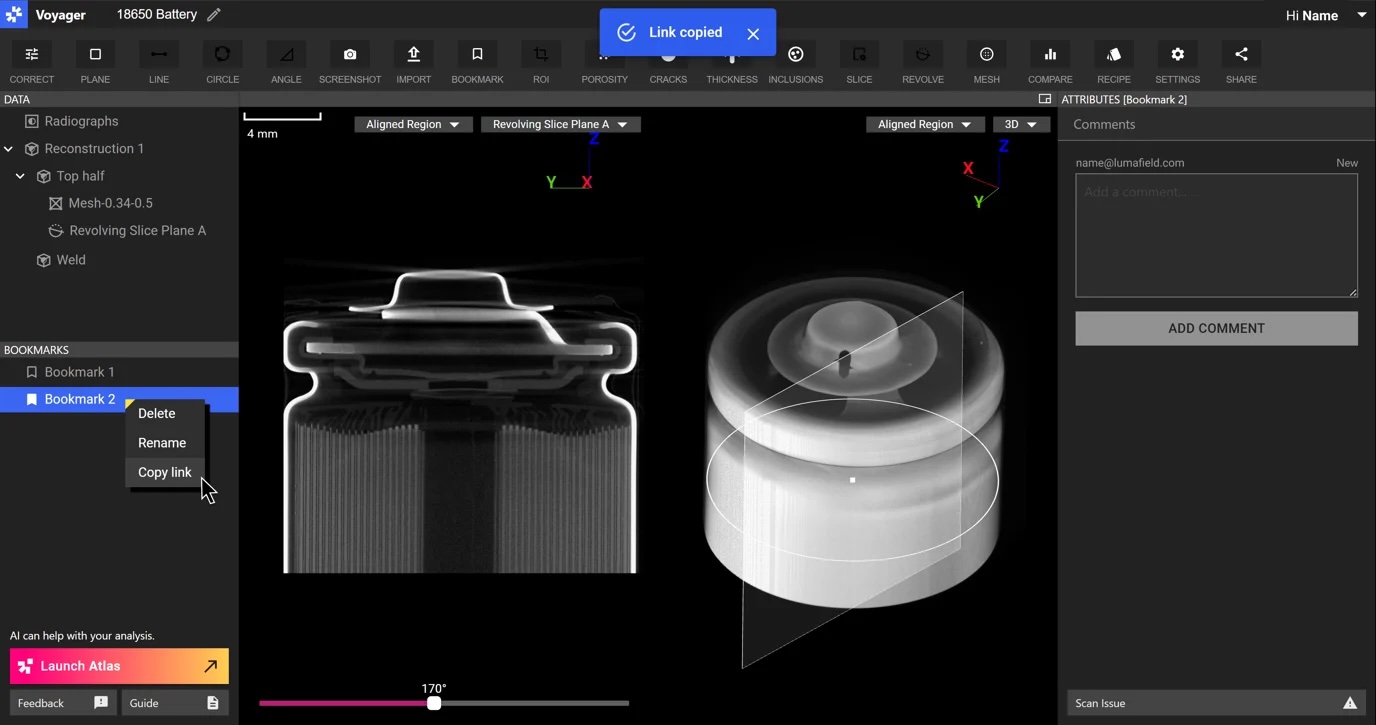Click the Screenshot camera icon
Image resolution: width=1376 pixels, height=725 pixels.
(x=350, y=55)
